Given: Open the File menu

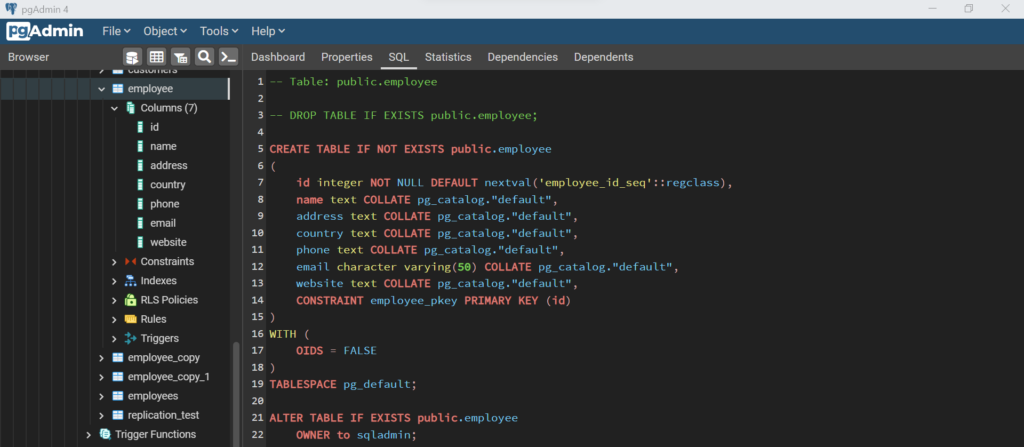Looking at the screenshot, I should 116,31.
